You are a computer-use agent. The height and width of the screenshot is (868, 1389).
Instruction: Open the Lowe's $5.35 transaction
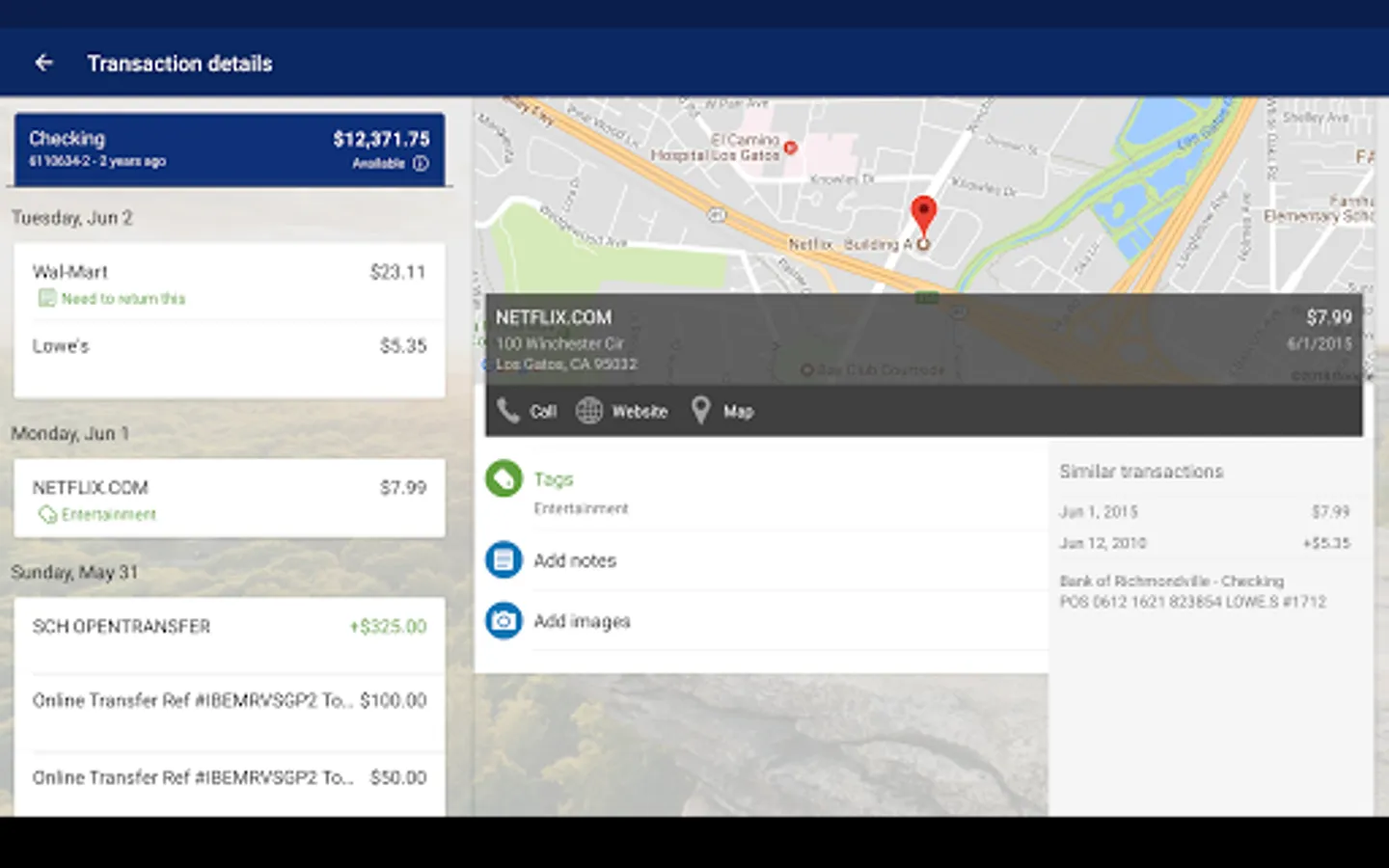tap(230, 359)
